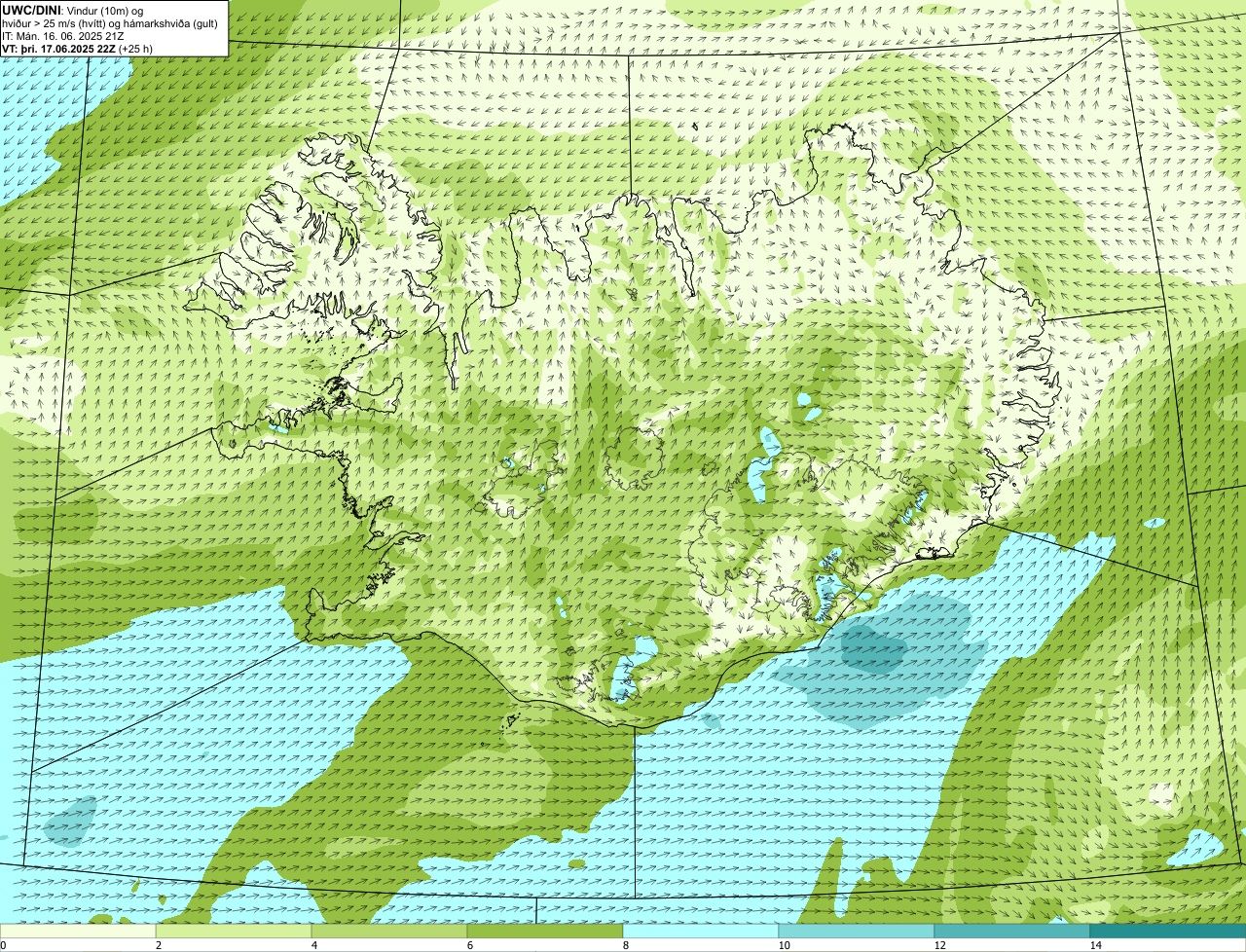Click the "2" scale label
Screen dimensions: 1246x952
pyautogui.click(x=158, y=945)
